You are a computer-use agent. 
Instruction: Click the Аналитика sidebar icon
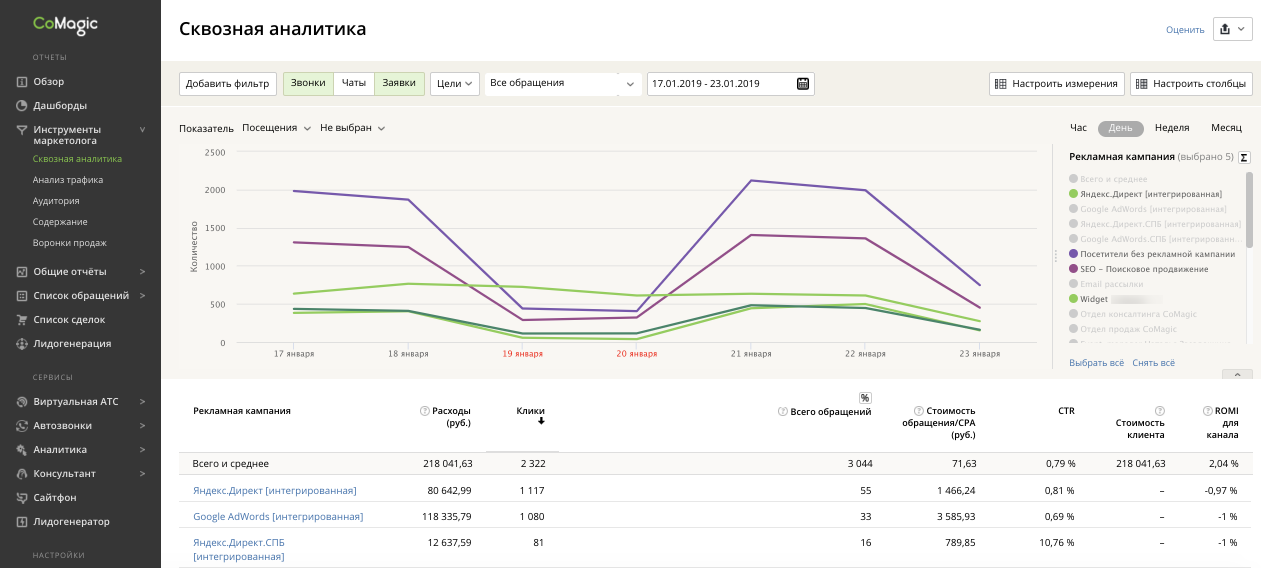[x=22, y=449]
